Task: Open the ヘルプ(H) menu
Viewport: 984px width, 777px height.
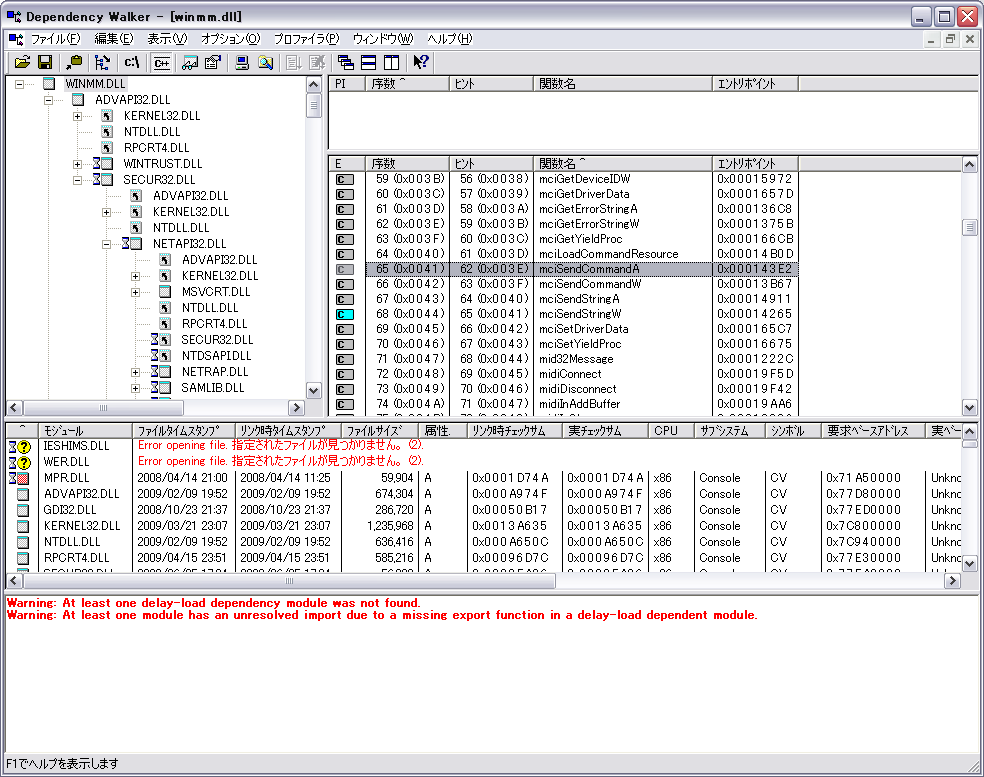Action: coord(449,39)
